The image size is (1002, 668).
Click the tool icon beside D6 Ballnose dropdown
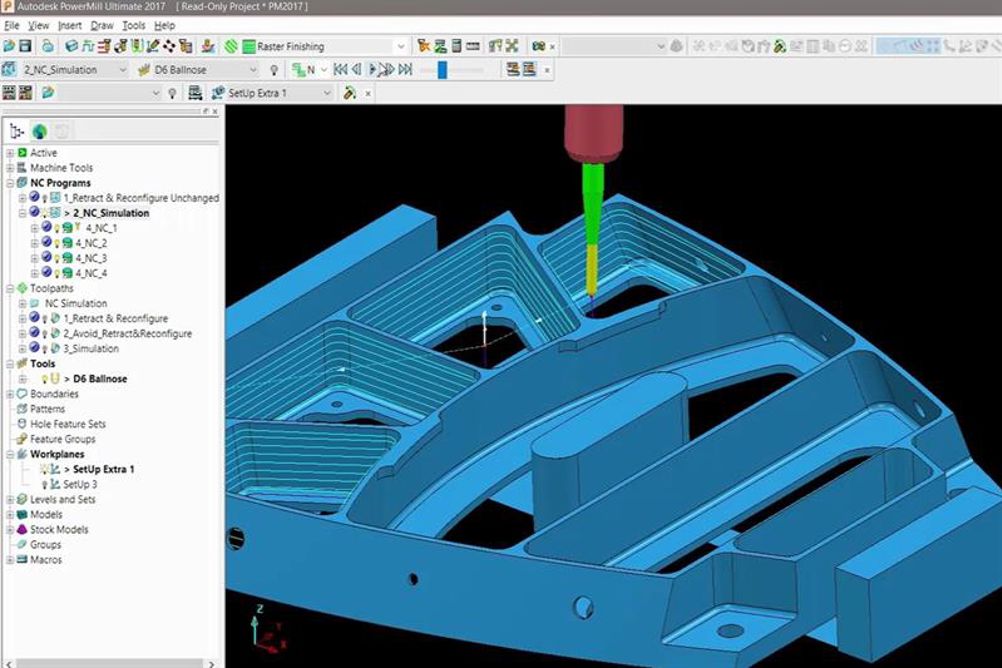144,70
